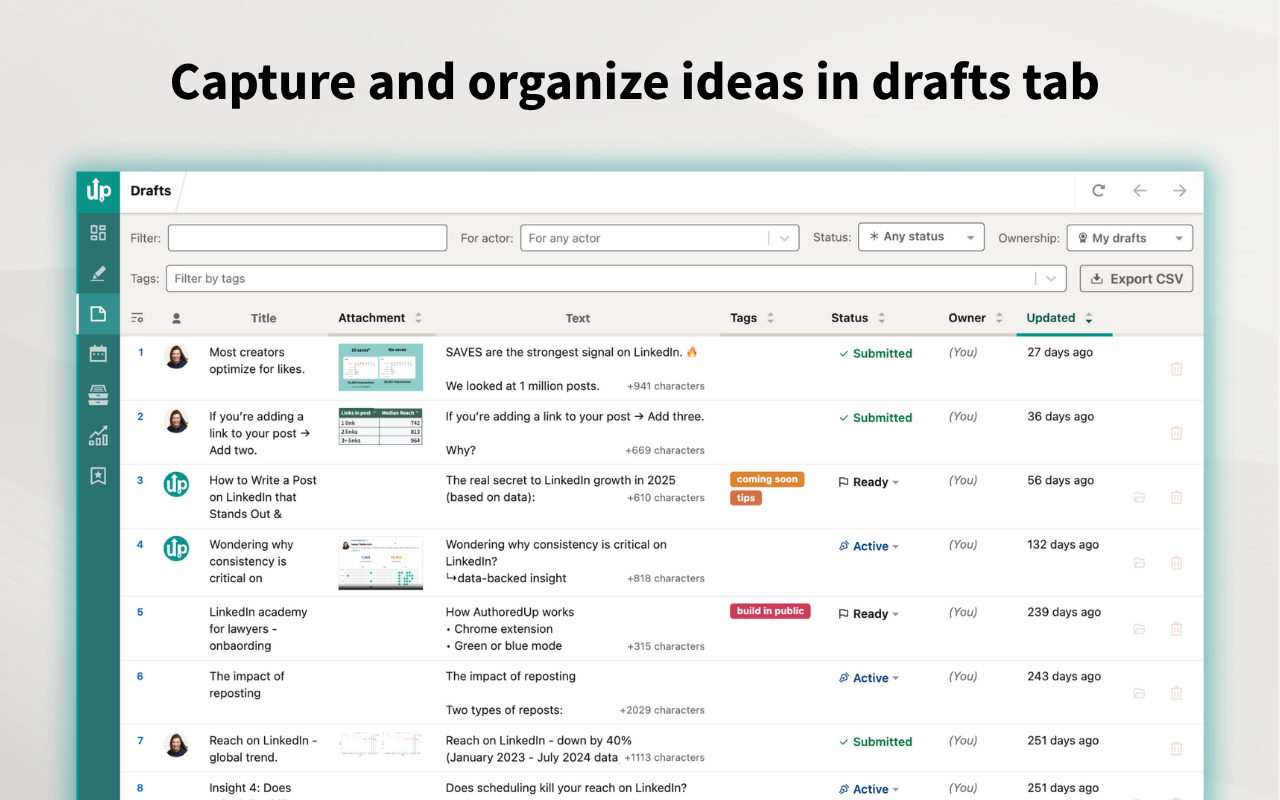This screenshot has height=800, width=1280.
Task: Delete the 'Wondering why consistency' draft
Action: pos(1176,563)
